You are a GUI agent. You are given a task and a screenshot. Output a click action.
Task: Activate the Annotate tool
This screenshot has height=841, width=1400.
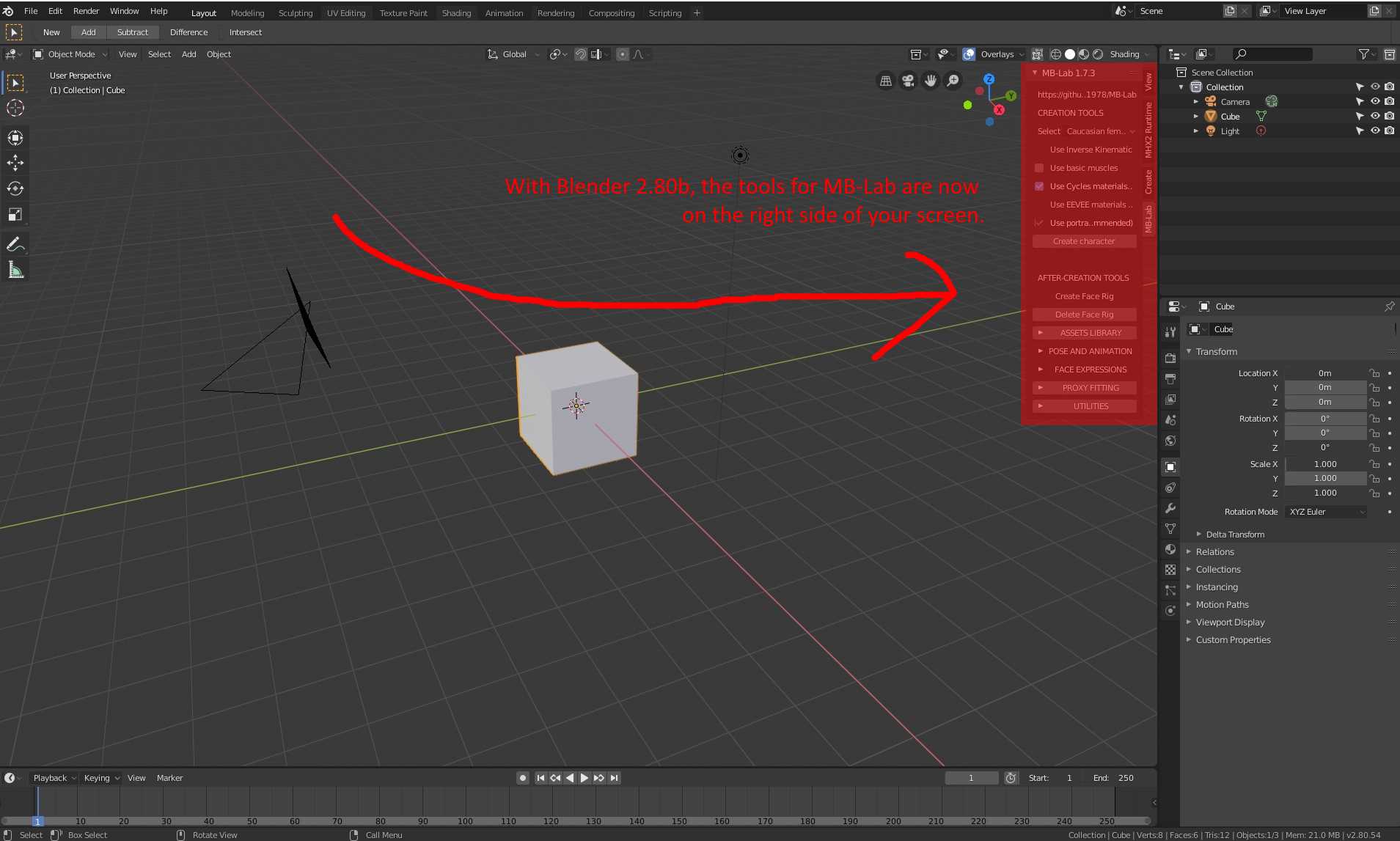tap(15, 244)
